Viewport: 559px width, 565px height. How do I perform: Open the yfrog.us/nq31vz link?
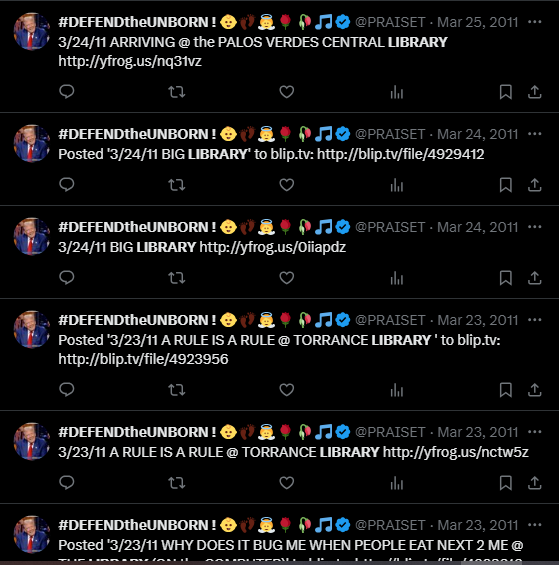pos(130,61)
